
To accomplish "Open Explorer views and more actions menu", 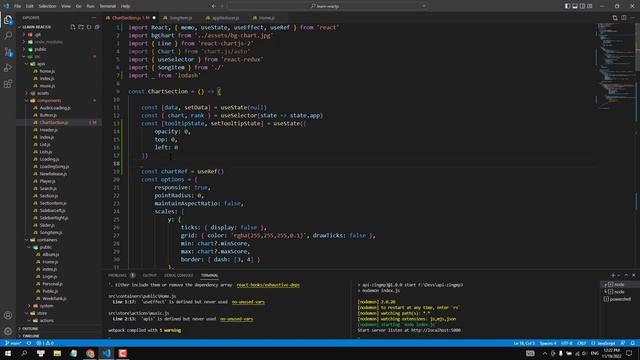I will coord(94,18).
